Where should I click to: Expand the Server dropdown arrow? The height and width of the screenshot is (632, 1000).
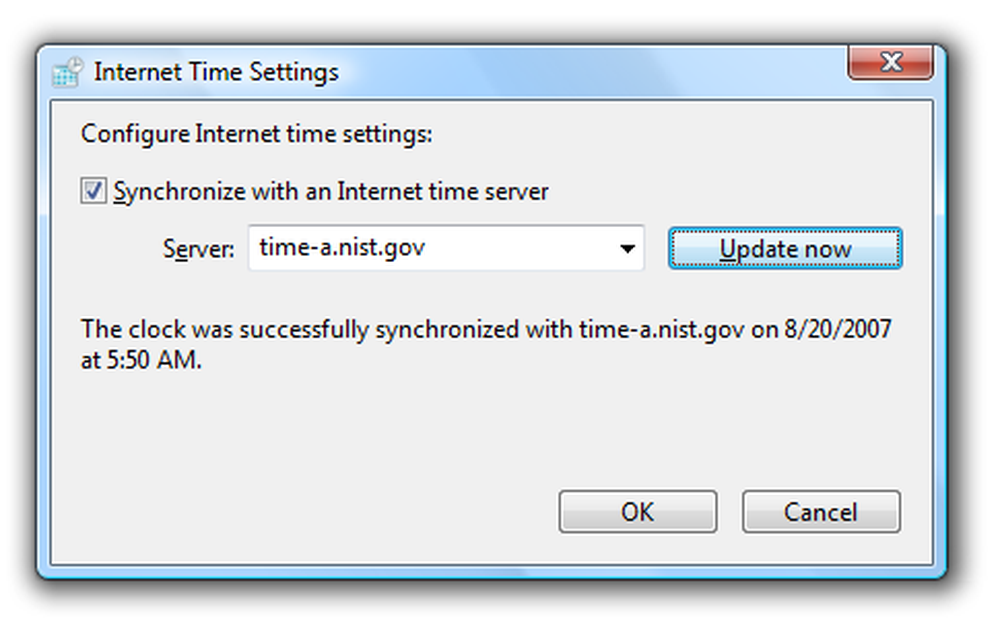(x=628, y=248)
